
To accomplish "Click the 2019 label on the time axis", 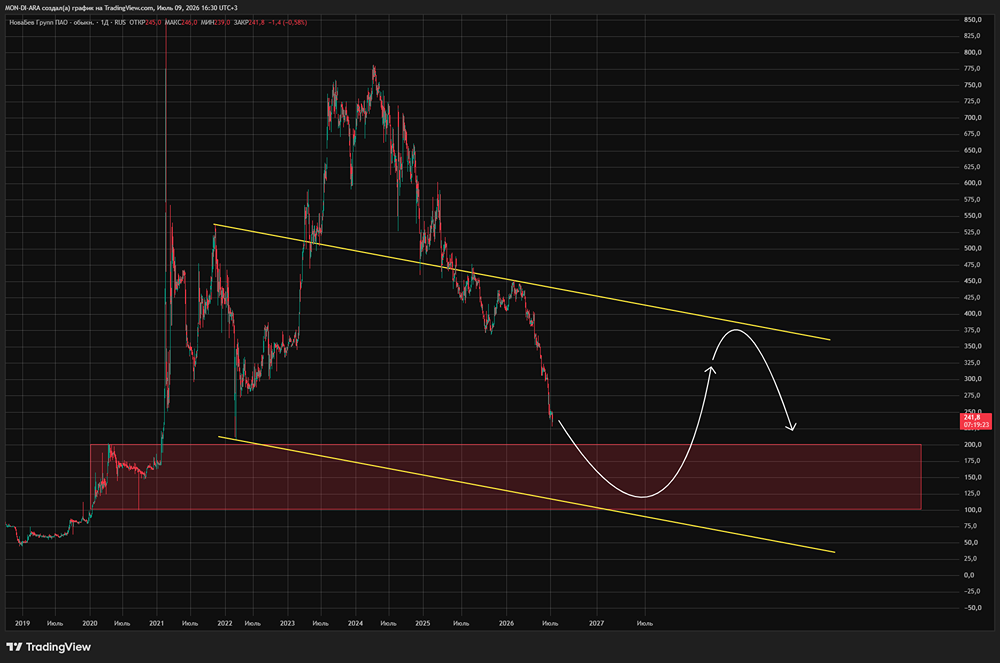I will point(22,623).
